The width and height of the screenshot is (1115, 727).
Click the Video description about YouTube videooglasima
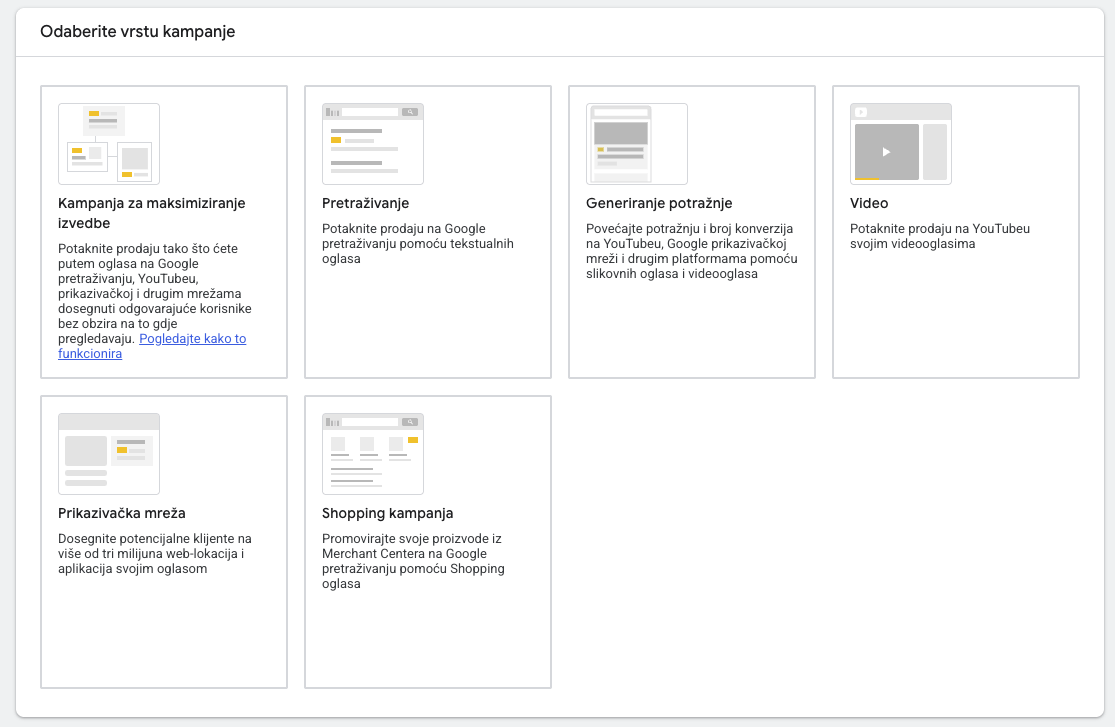coord(939,236)
